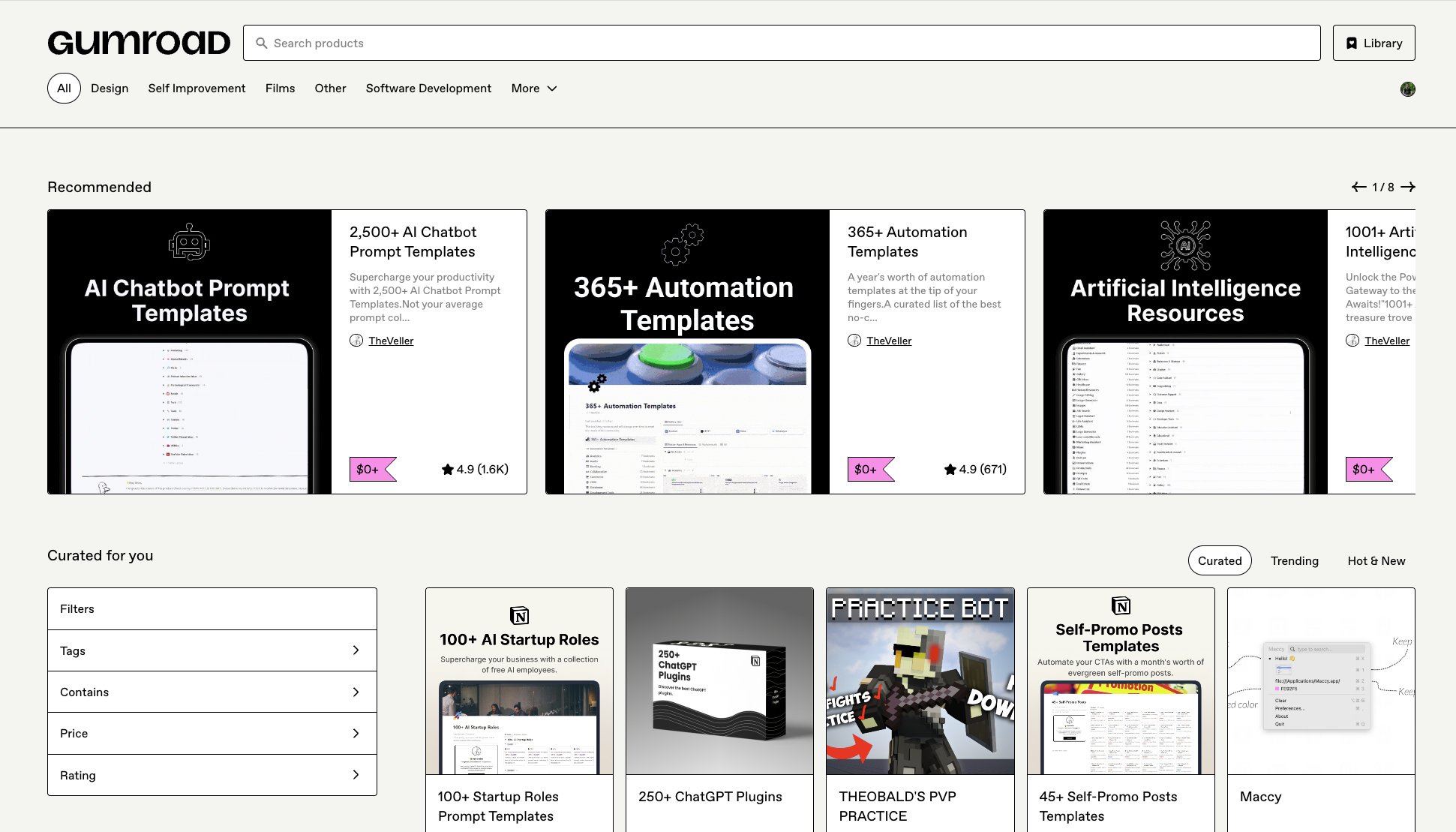
Task: Switch to the Curated view
Action: [1219, 560]
